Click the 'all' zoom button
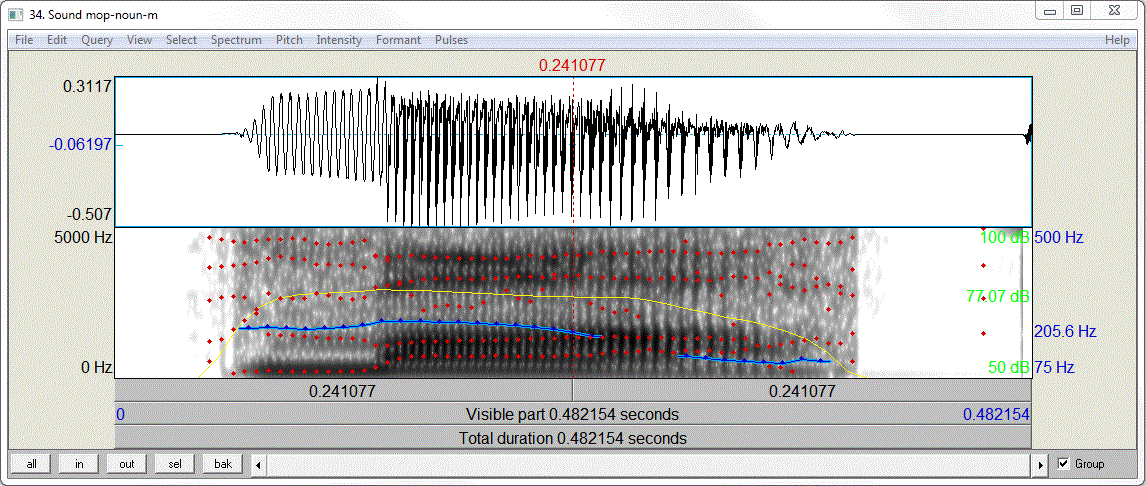Viewport: 1146px width, 486px height. pyautogui.click(x=31, y=463)
